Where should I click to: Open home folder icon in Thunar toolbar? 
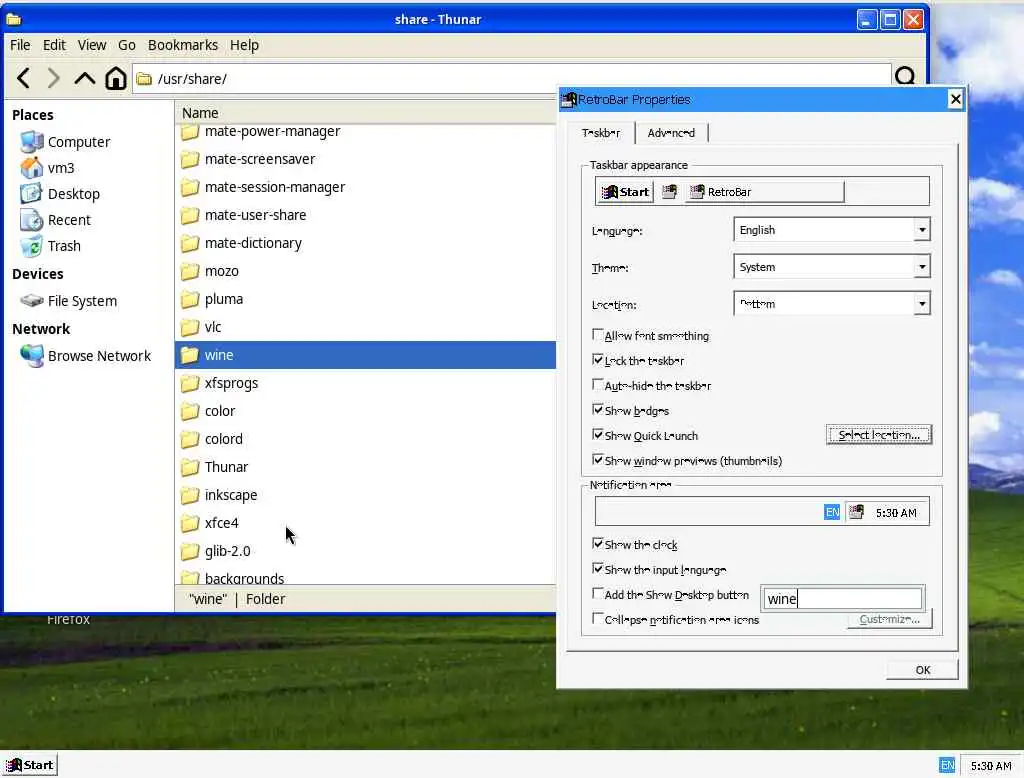[x=116, y=78]
